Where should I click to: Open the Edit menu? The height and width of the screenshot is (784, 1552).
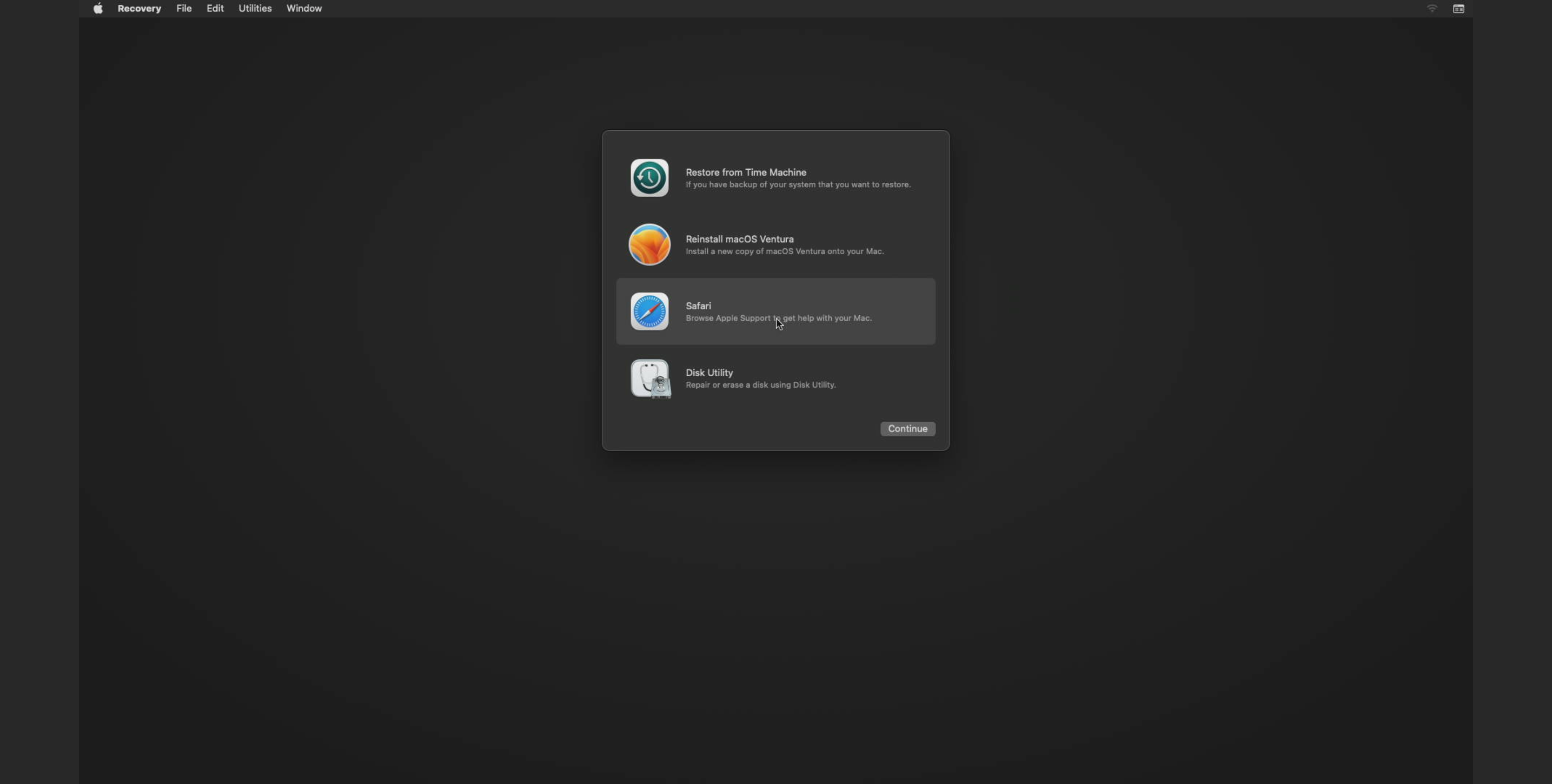tap(215, 9)
